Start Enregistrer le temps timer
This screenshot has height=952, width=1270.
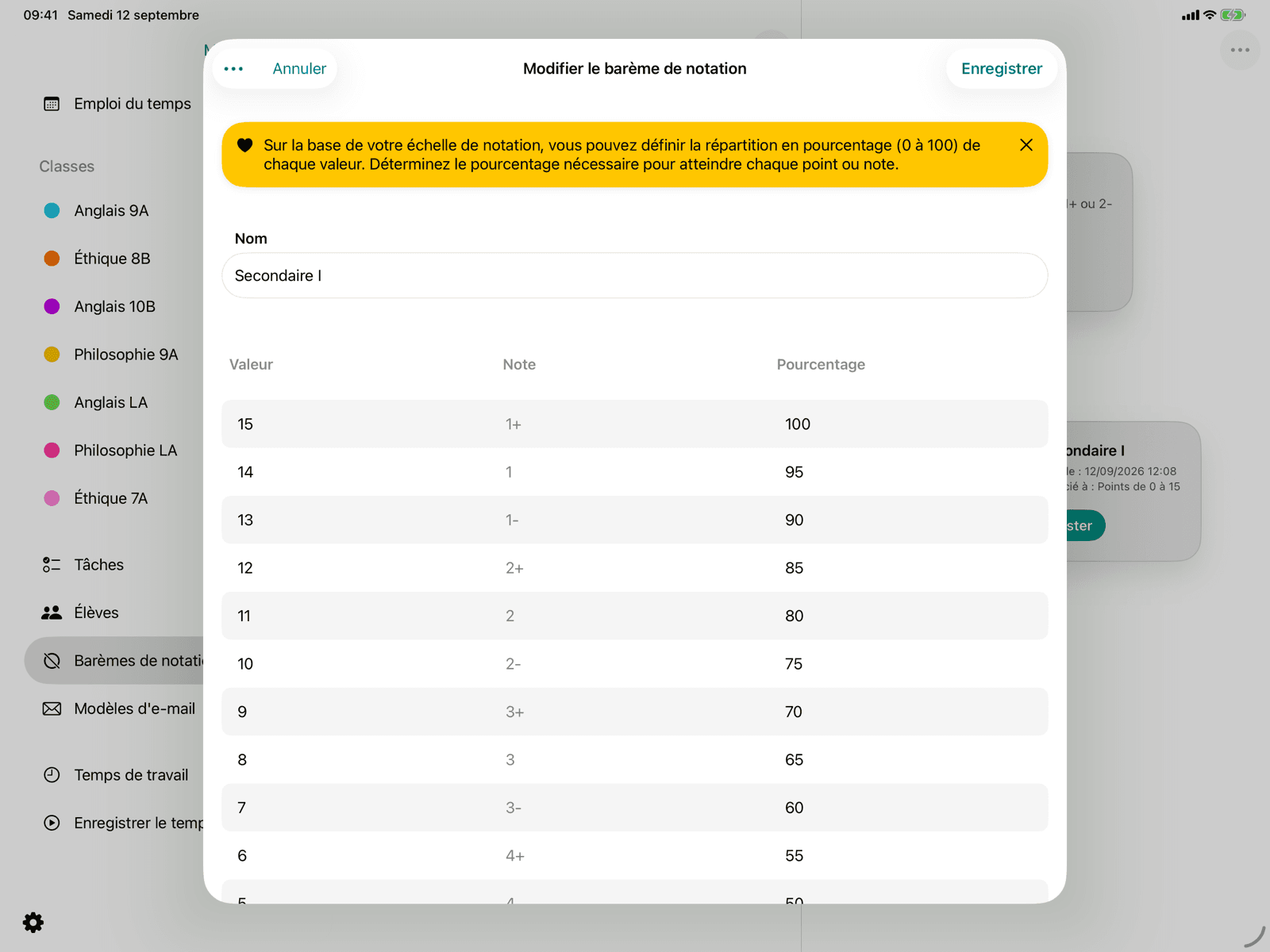point(52,823)
